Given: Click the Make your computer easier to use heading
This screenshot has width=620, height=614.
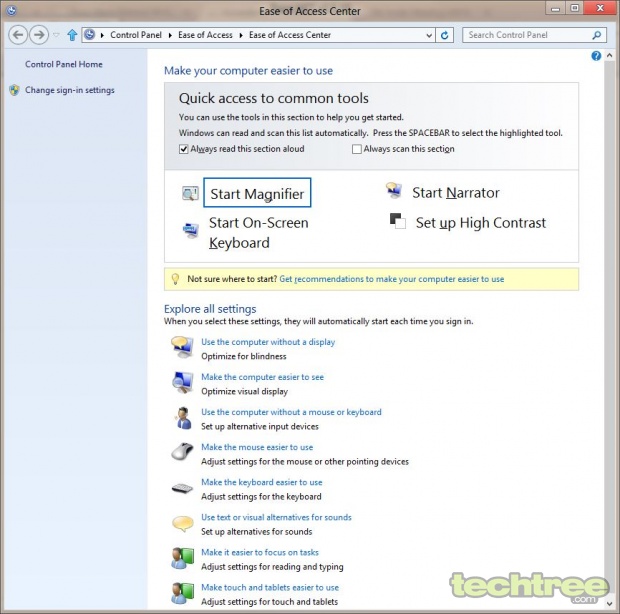Looking at the screenshot, I should 248,71.
